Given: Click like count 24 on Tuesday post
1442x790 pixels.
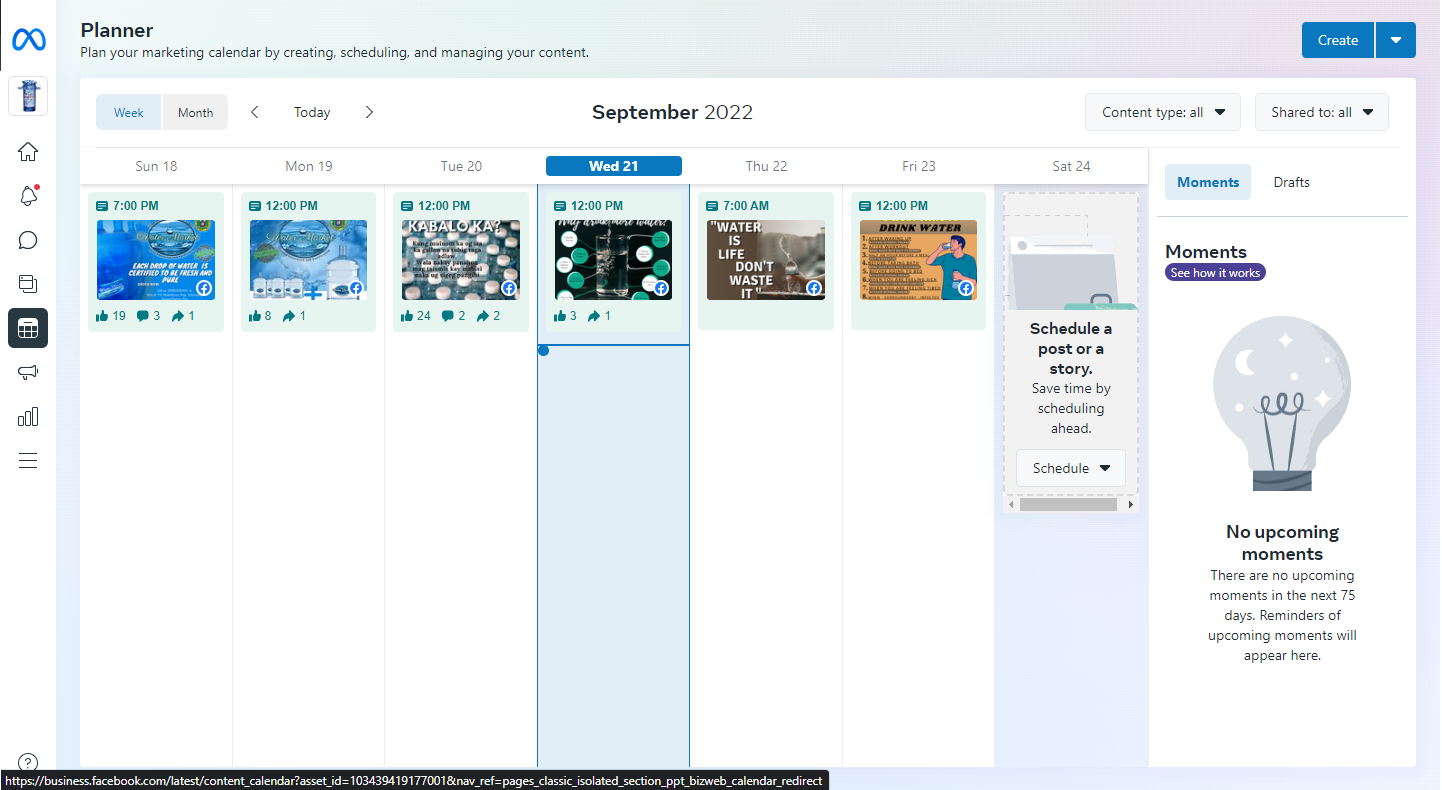Looking at the screenshot, I should point(416,316).
